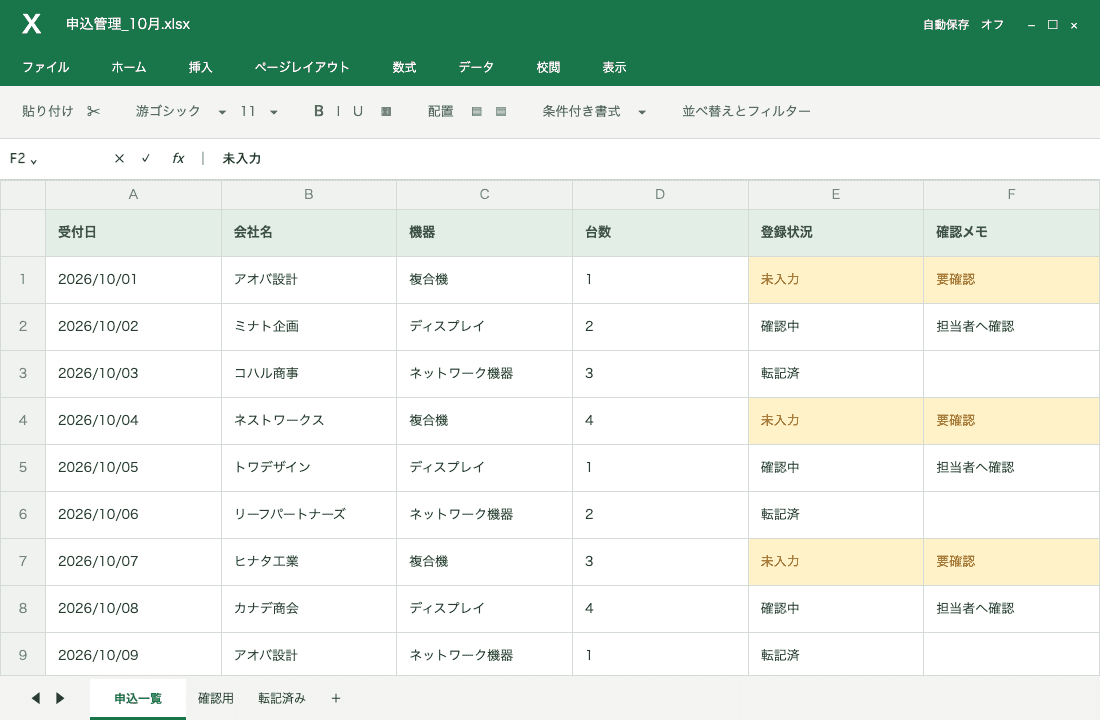Select cell トワデザイン
Screen dimensions: 1100x720
point(309,467)
